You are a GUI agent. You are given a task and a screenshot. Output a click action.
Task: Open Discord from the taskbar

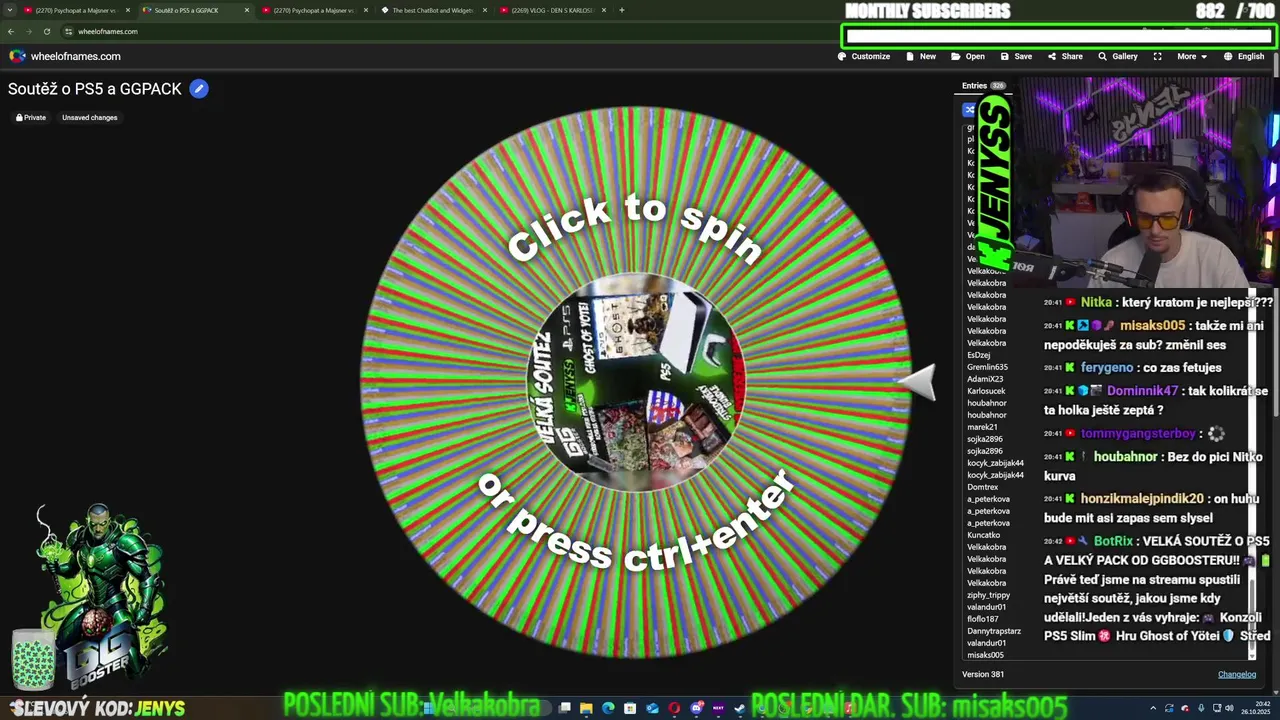[697, 708]
